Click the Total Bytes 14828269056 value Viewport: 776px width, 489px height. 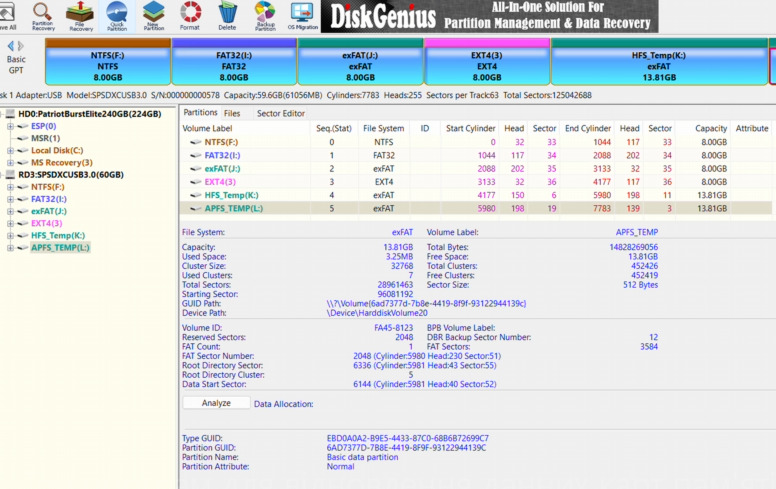pyautogui.click(x=633, y=247)
